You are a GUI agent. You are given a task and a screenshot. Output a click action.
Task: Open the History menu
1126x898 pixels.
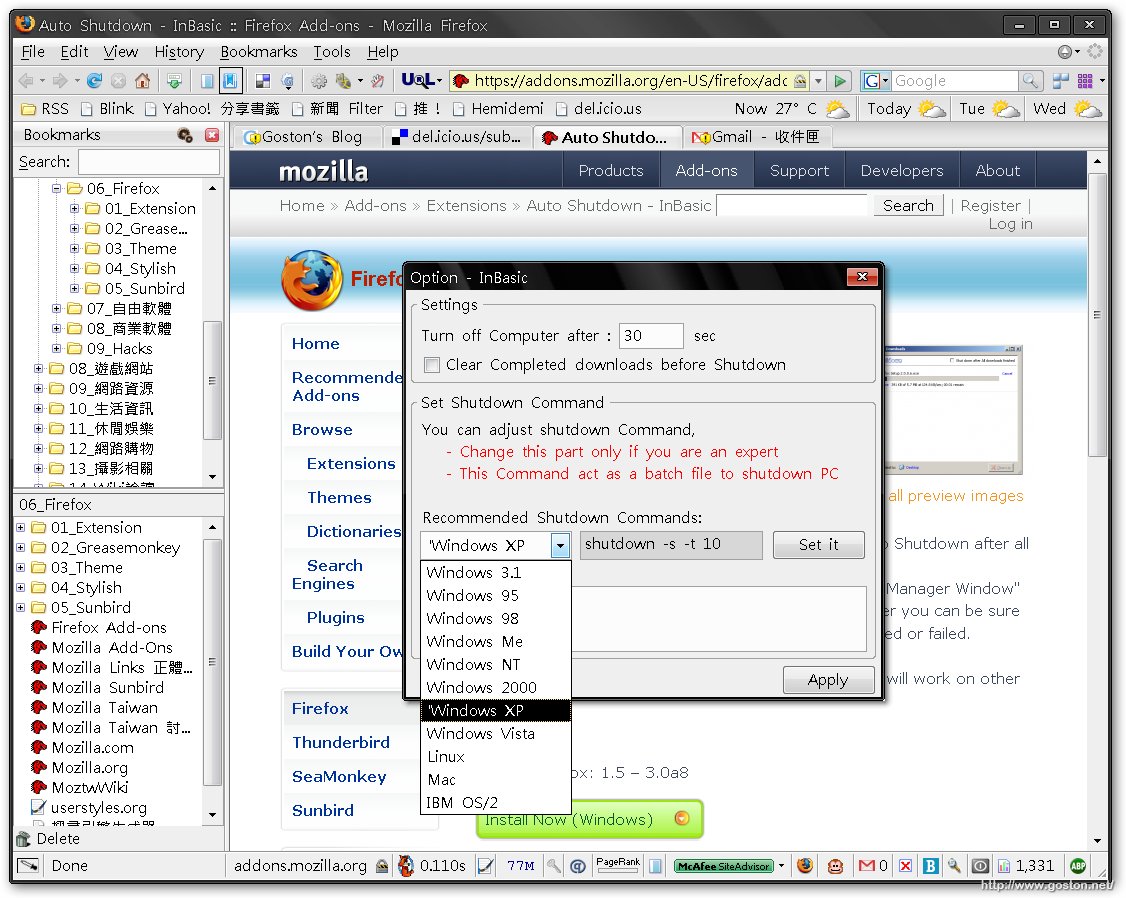coord(179,52)
